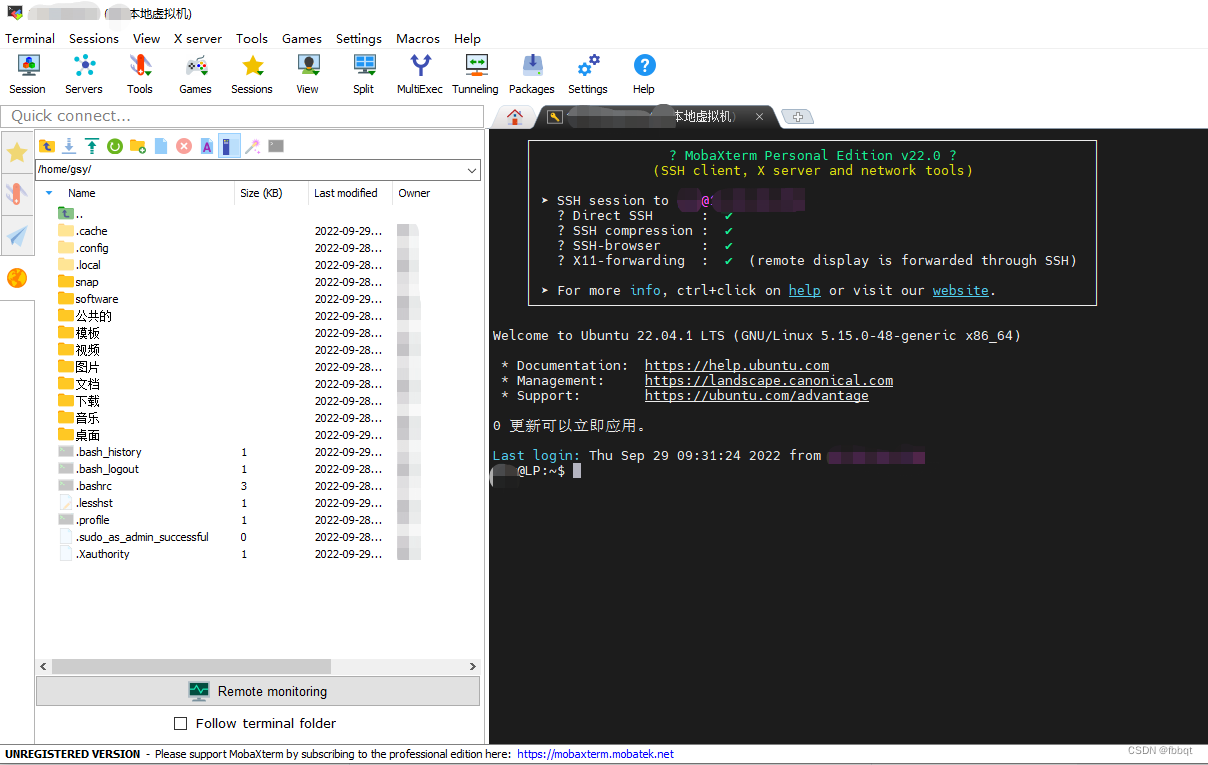Open the Tools menu

[x=252, y=38]
